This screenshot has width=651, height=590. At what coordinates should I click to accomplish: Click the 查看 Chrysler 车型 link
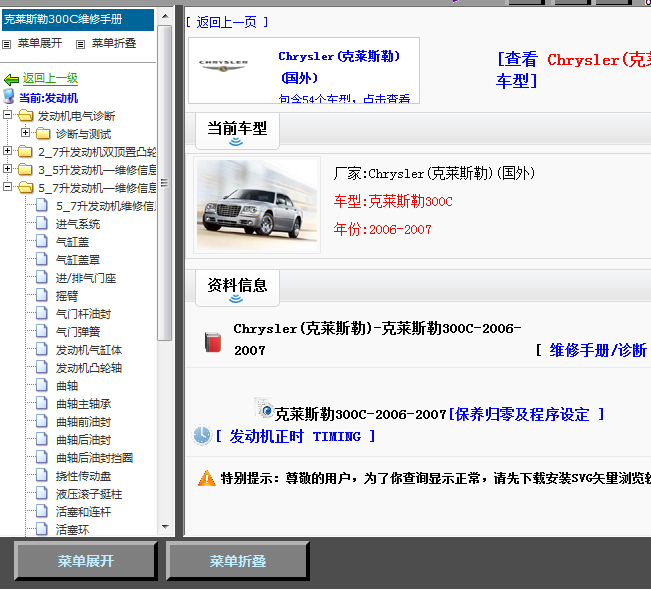point(573,70)
